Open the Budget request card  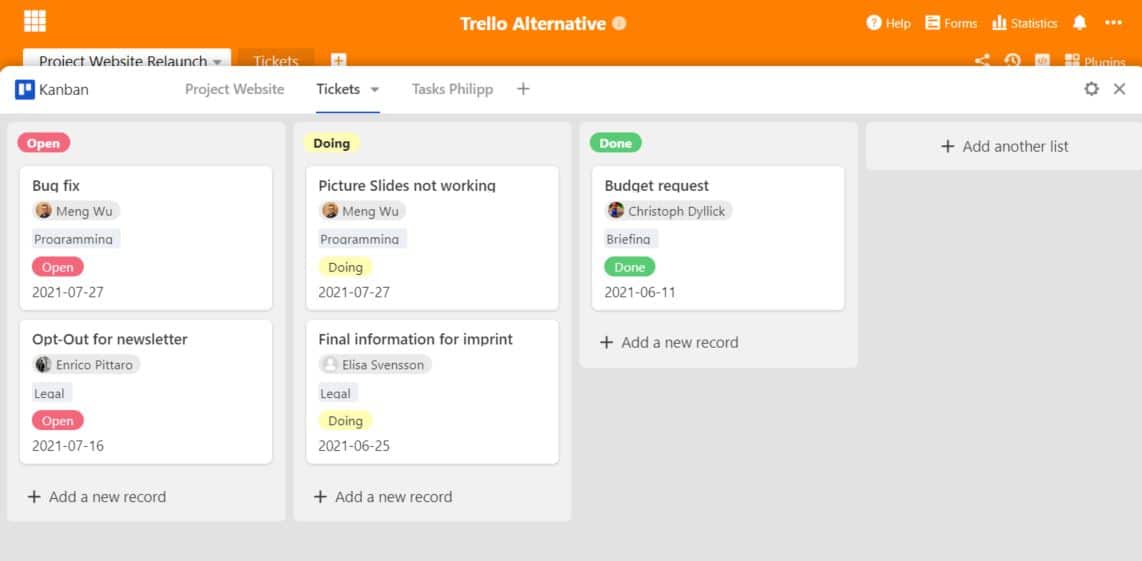718,238
